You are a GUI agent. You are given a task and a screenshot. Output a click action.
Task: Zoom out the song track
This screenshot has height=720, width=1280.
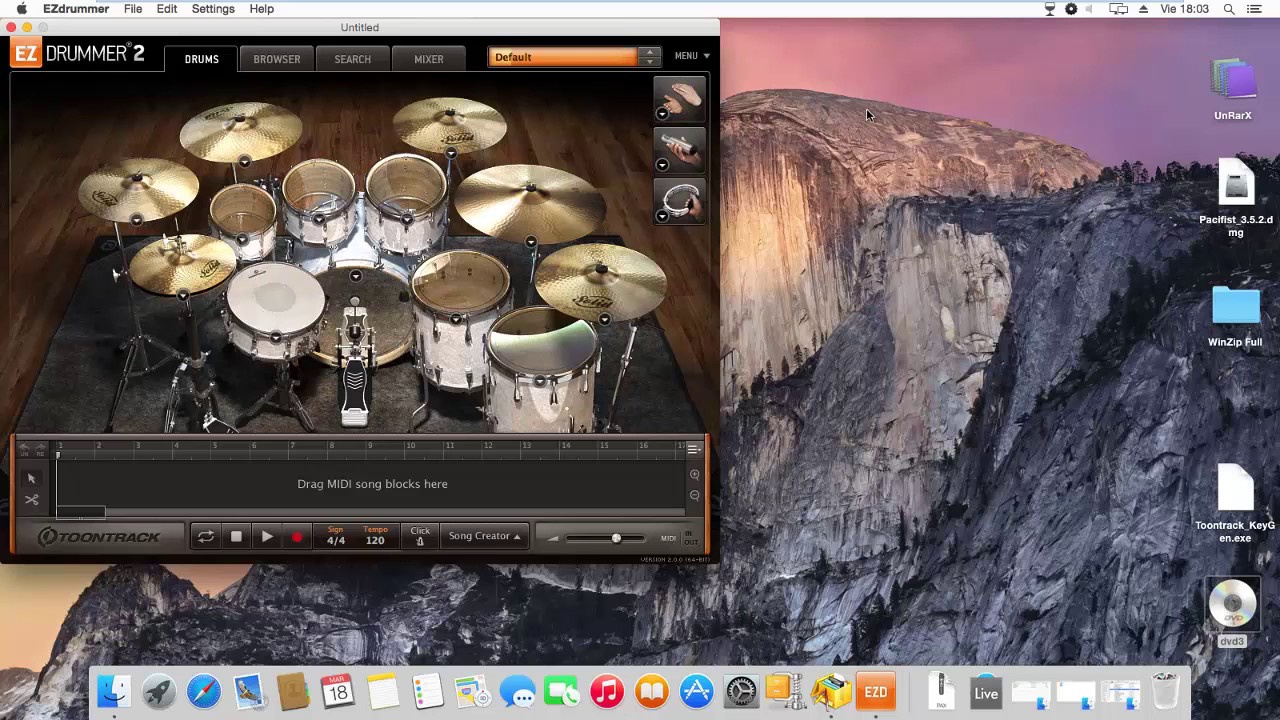point(695,495)
